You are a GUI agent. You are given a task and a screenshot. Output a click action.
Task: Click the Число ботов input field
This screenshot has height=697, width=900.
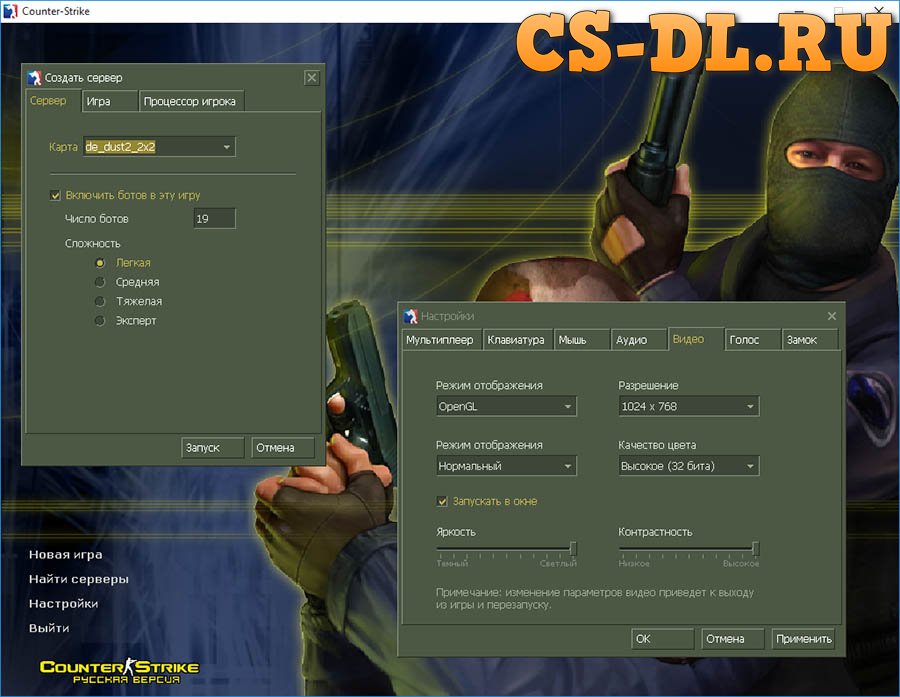215,219
